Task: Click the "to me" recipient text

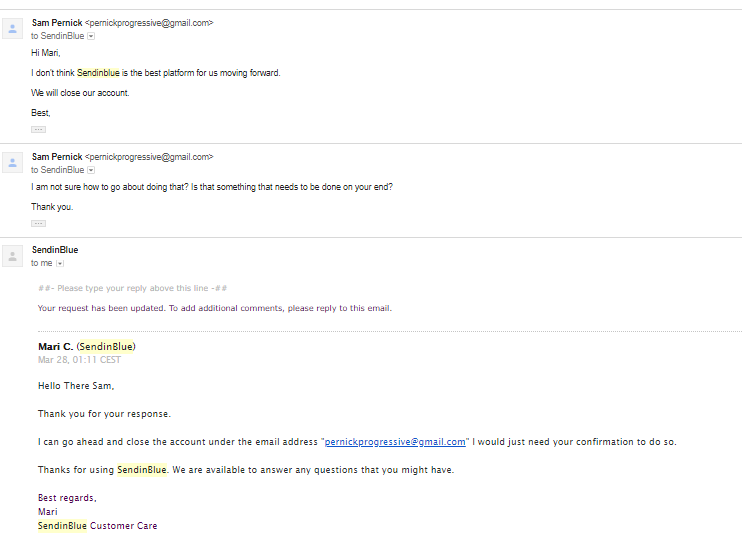Action: click(41, 264)
